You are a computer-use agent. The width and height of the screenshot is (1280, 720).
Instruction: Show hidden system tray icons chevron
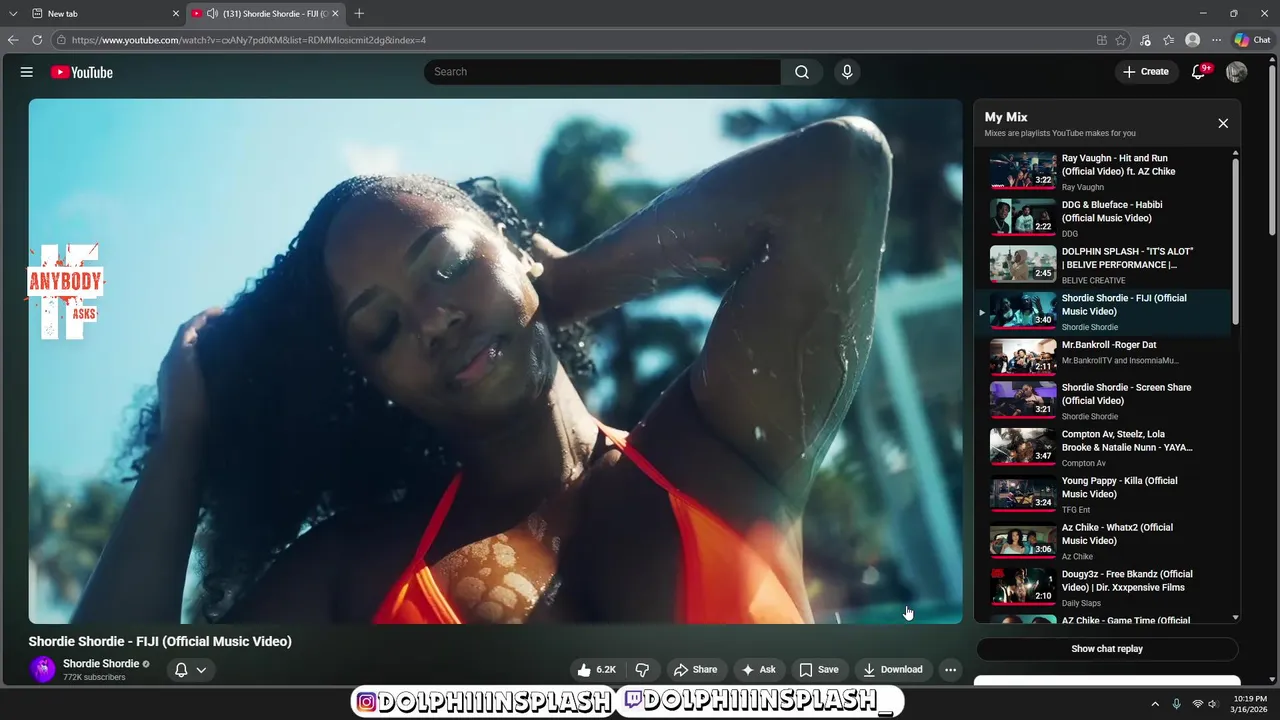pyautogui.click(x=1155, y=704)
